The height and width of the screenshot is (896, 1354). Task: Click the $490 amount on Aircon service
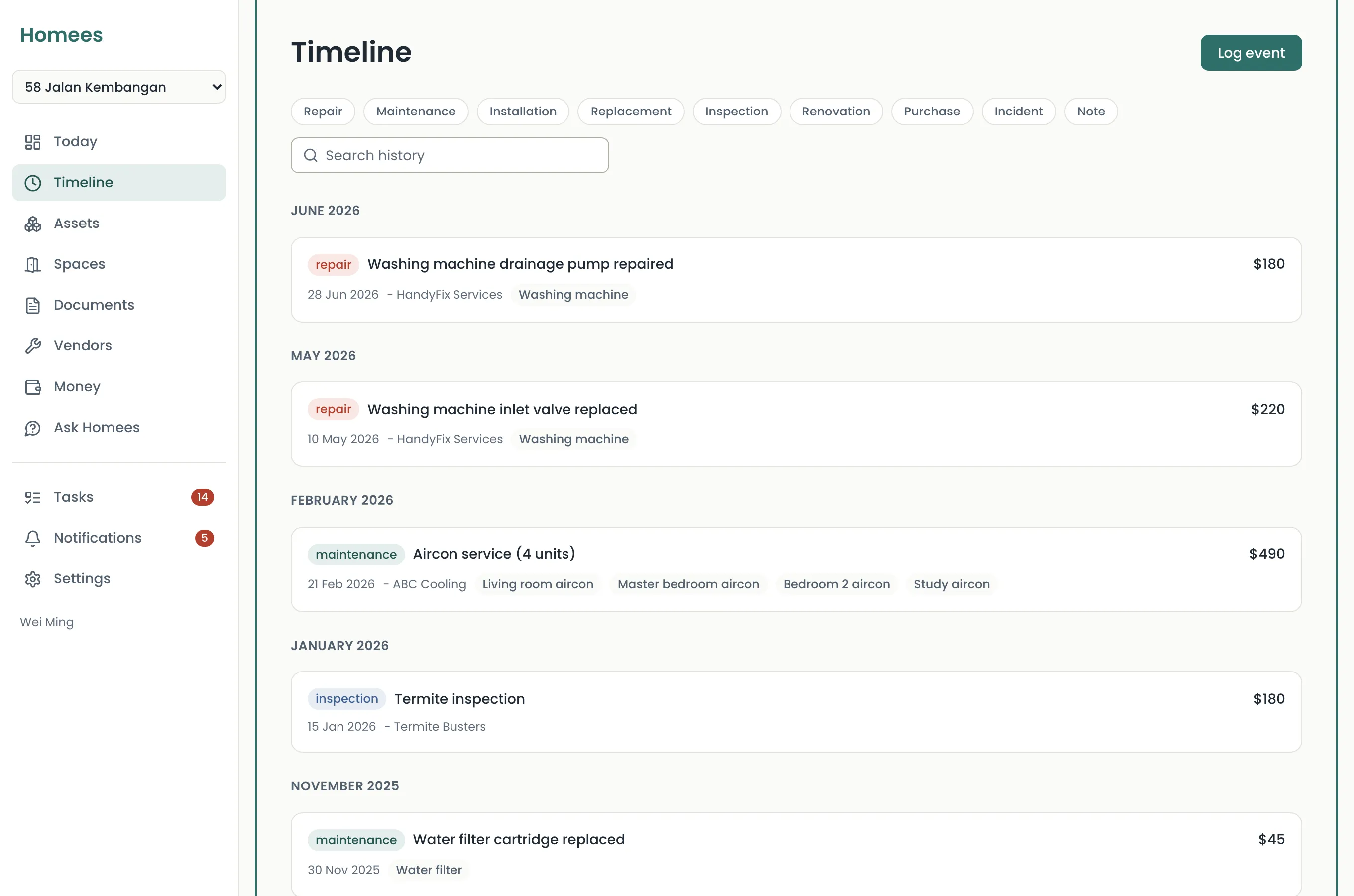(x=1266, y=554)
